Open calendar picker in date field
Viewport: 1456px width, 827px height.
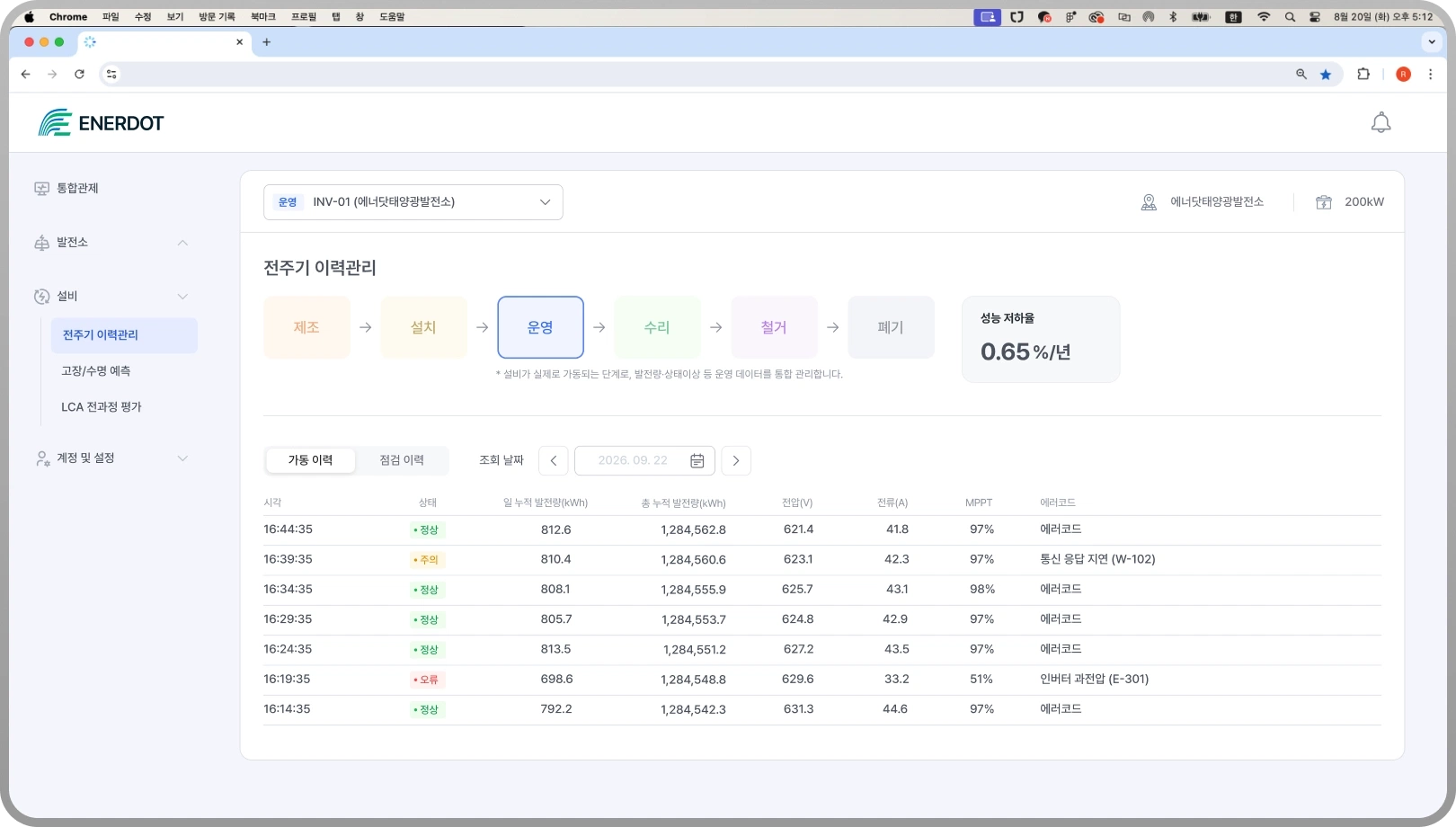coord(697,460)
